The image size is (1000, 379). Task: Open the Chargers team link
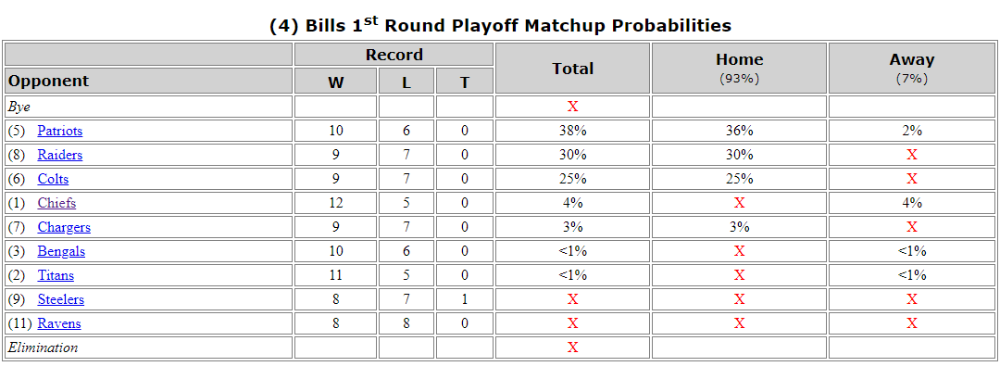point(64,227)
